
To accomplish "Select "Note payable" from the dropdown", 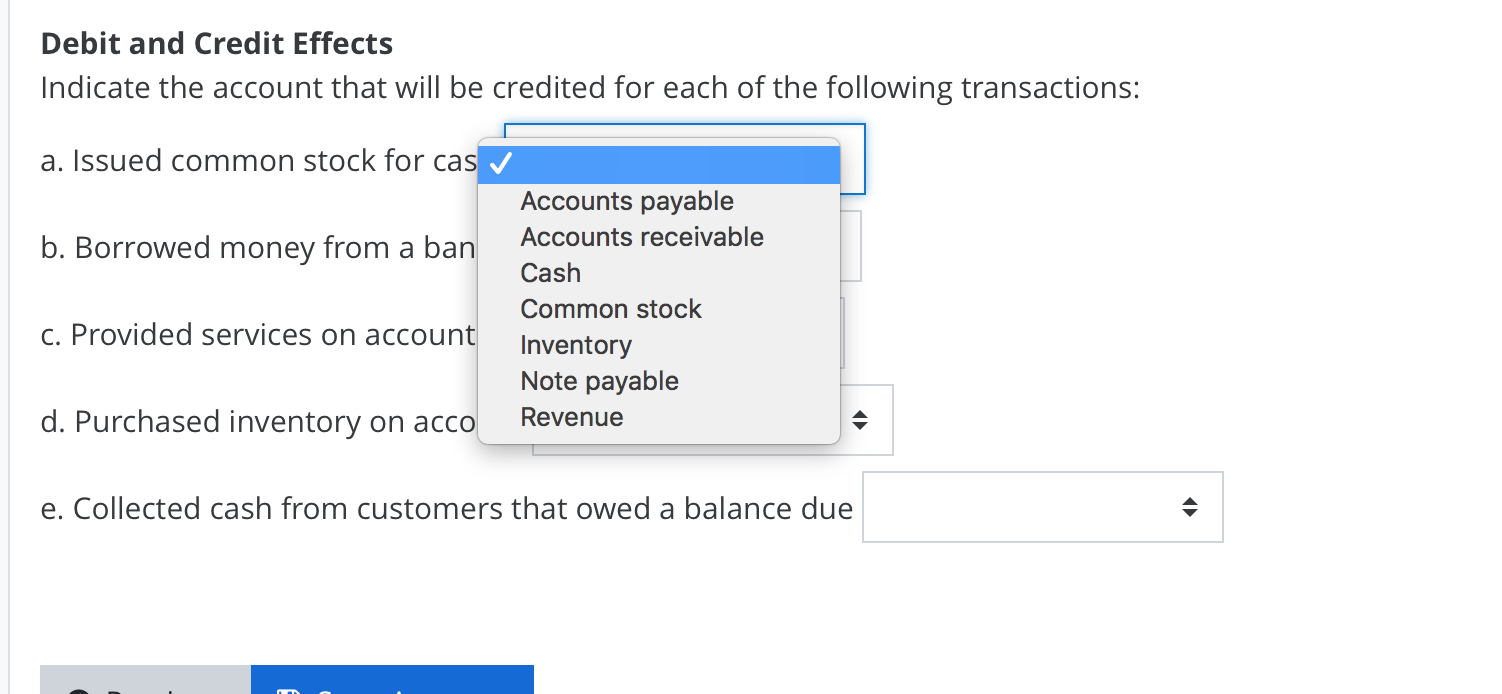I will tap(599, 381).
